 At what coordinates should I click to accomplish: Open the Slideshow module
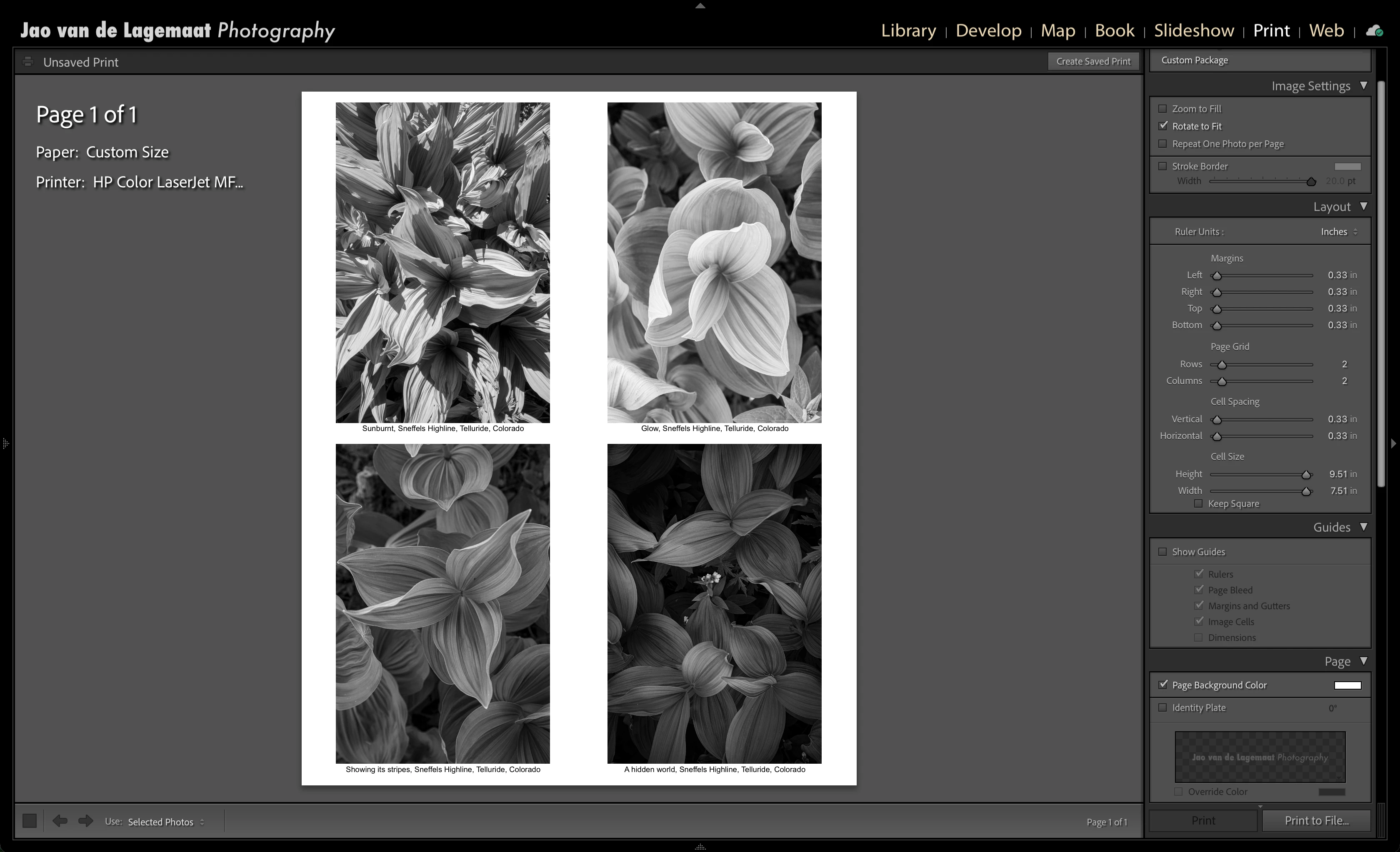[x=1194, y=31]
